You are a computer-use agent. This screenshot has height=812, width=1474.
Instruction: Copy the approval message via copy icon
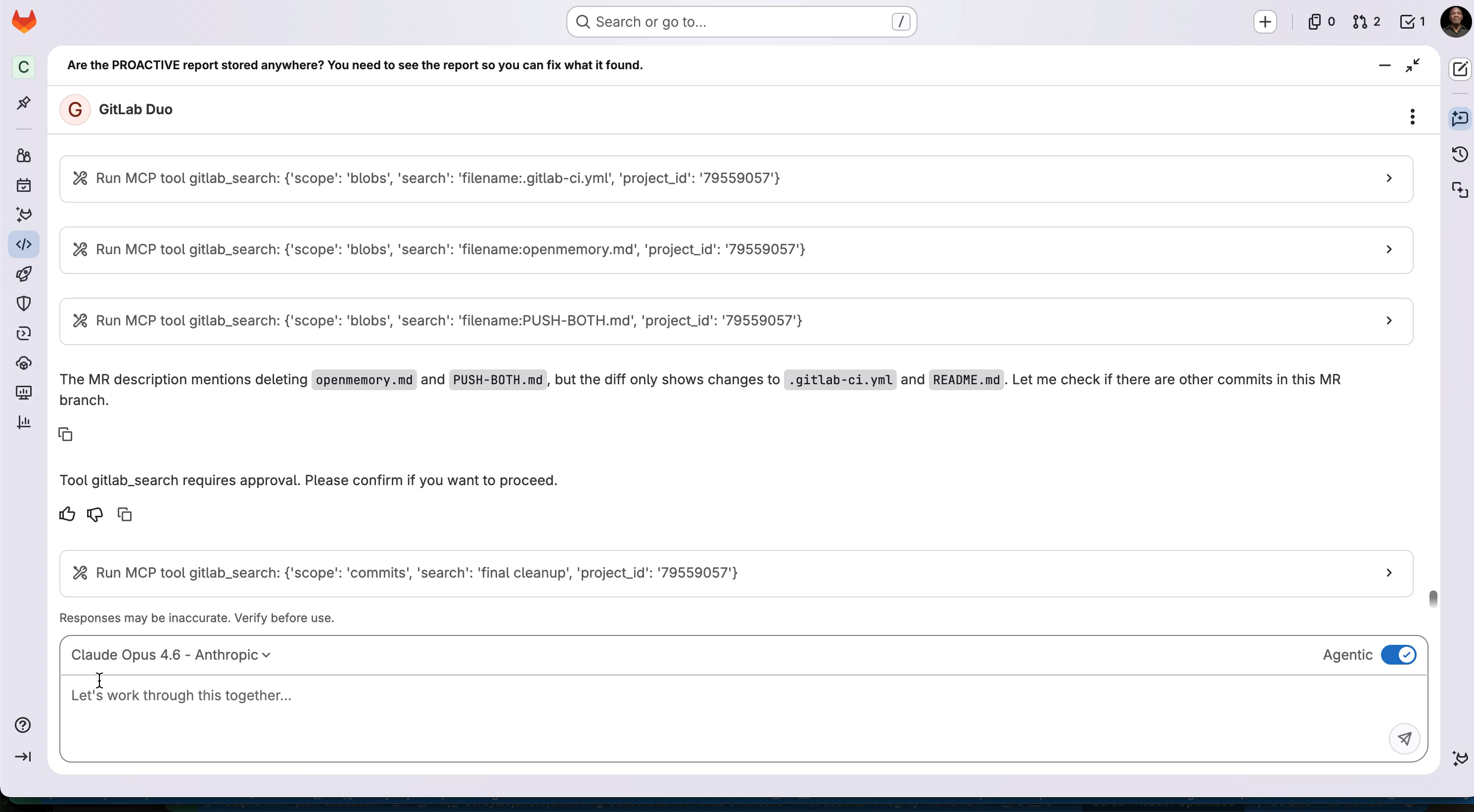pyautogui.click(x=124, y=514)
